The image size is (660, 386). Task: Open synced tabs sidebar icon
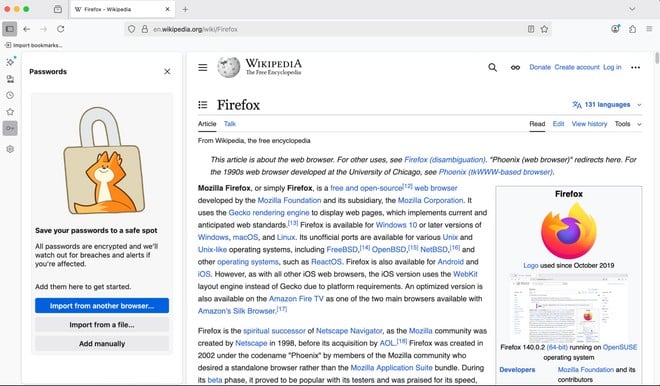pos(10,79)
